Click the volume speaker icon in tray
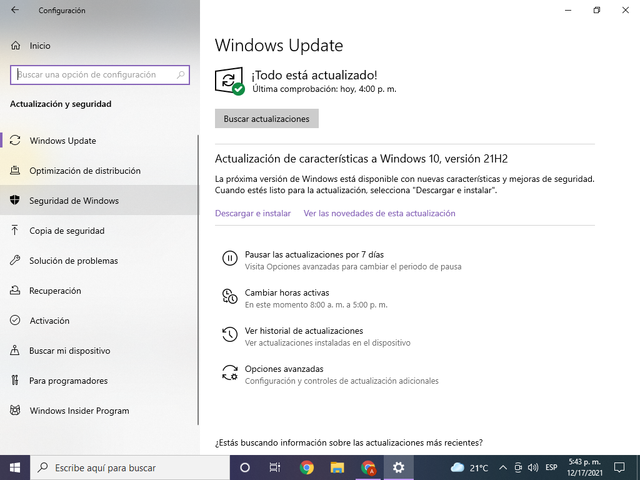This screenshot has height=480, width=640. pyautogui.click(x=533, y=468)
